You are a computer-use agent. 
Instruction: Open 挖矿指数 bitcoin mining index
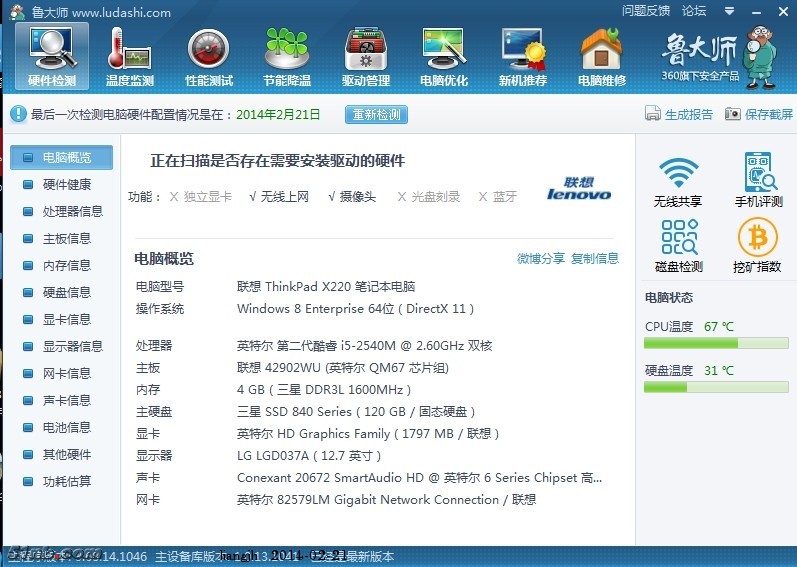click(x=757, y=246)
